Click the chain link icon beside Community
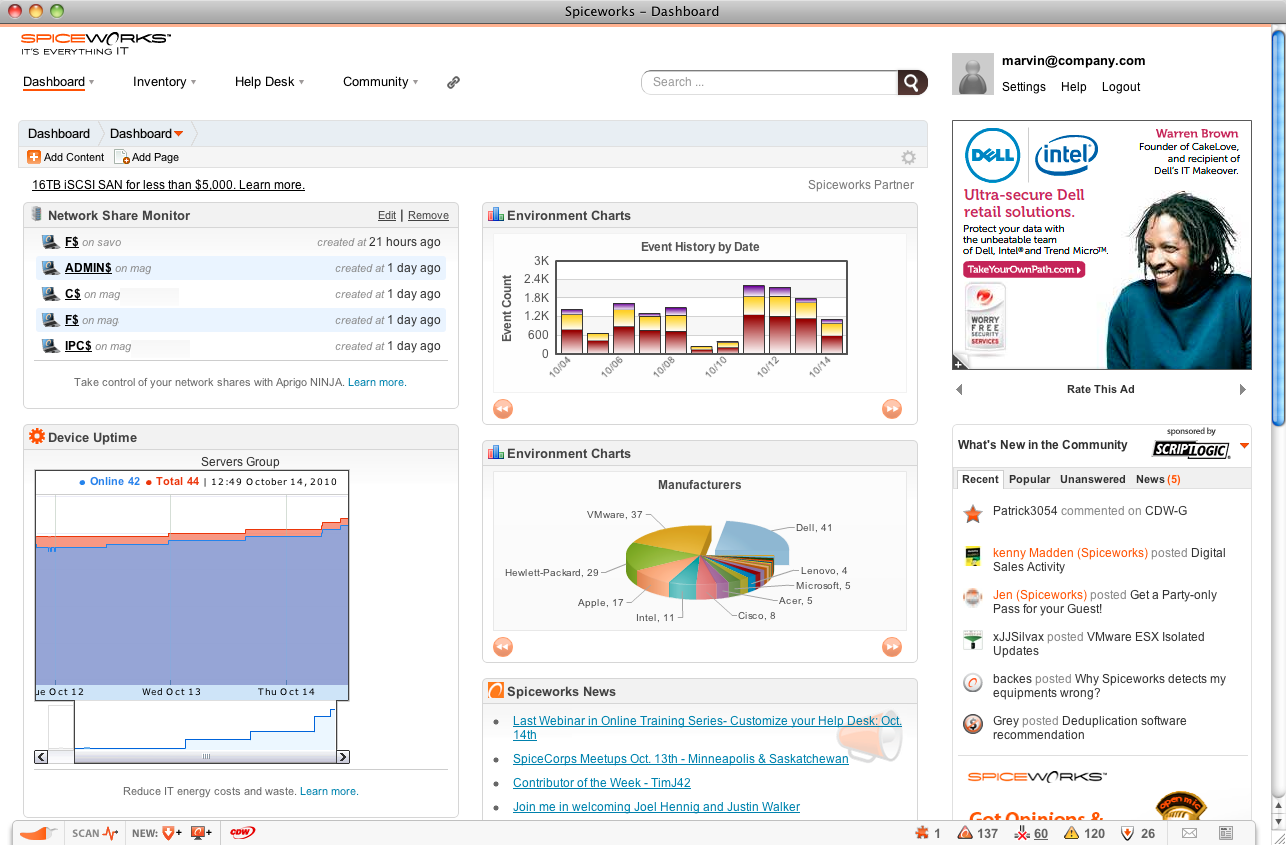The width and height of the screenshot is (1286, 845). click(x=453, y=83)
